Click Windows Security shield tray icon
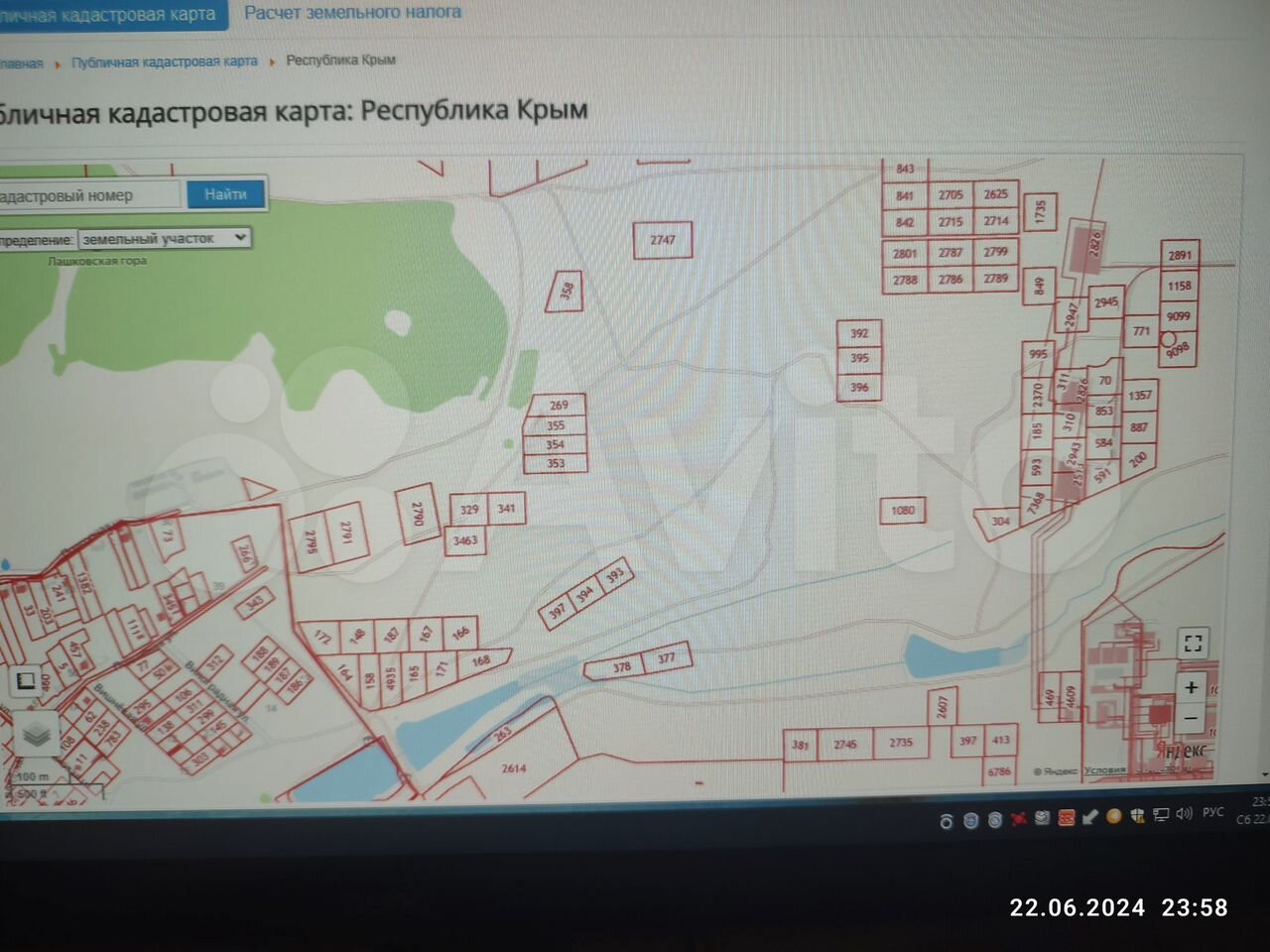The image size is (1270, 952). 1137,816
